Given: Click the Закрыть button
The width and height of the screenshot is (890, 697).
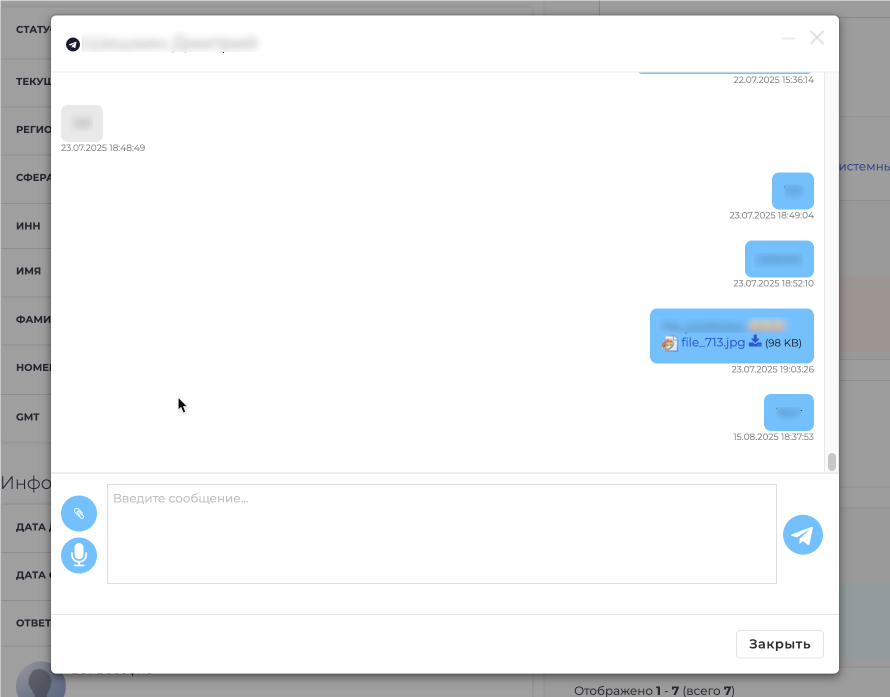Looking at the screenshot, I should (779, 644).
